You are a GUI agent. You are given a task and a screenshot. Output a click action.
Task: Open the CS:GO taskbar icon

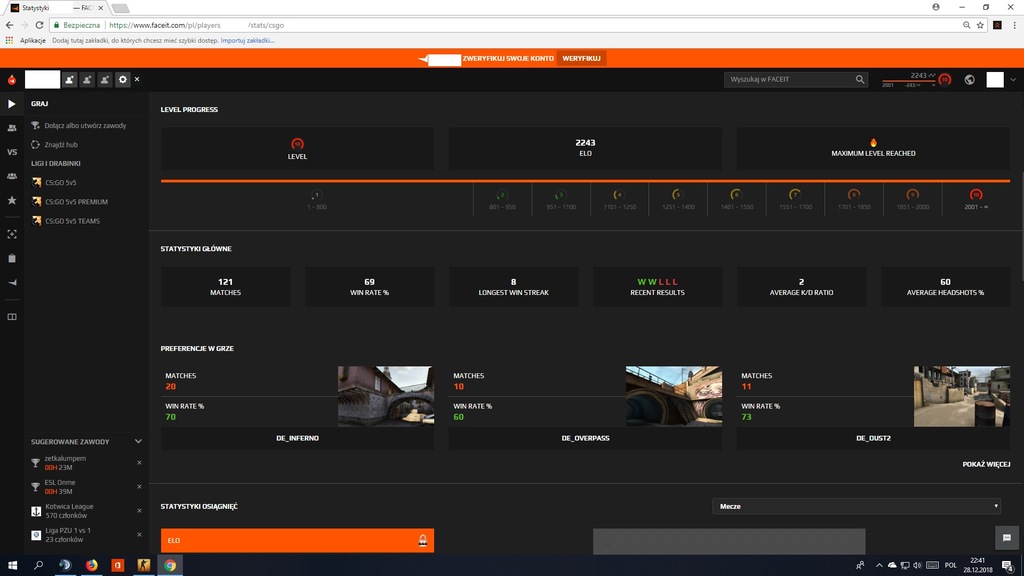[144, 565]
